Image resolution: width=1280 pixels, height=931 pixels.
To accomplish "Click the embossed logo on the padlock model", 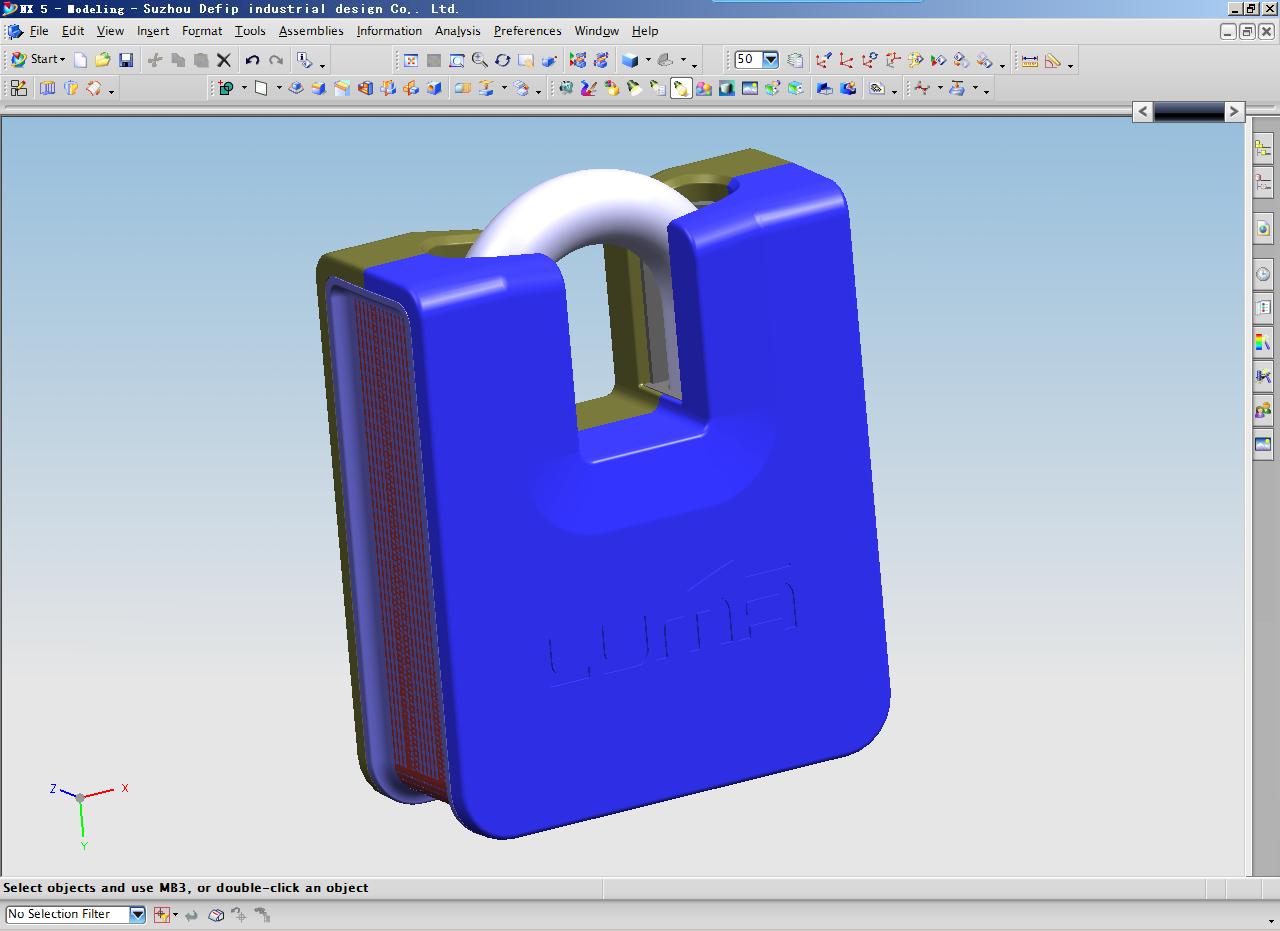I will click(673, 625).
